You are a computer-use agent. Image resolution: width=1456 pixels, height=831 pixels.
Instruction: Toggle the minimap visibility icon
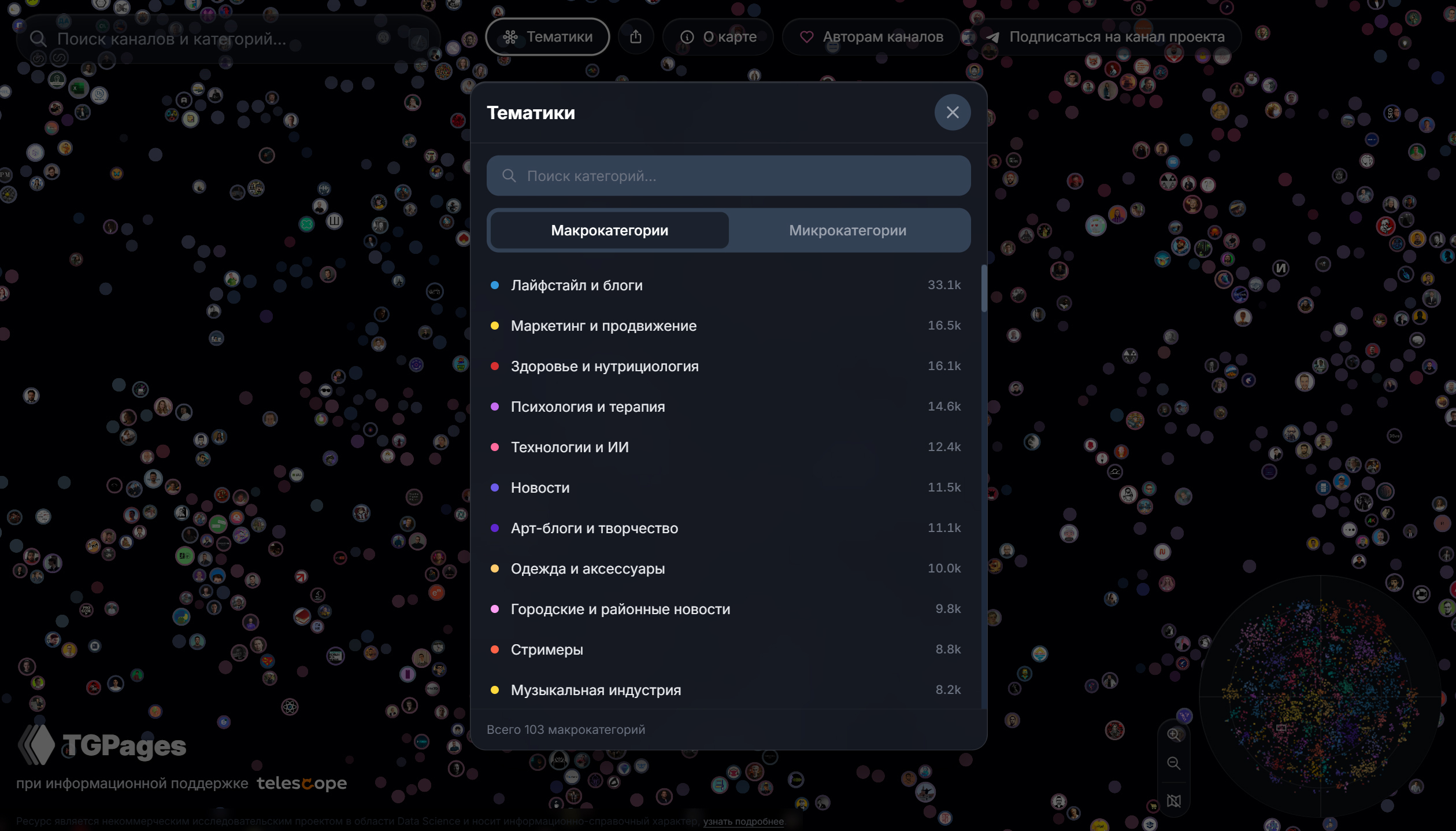(x=1173, y=800)
